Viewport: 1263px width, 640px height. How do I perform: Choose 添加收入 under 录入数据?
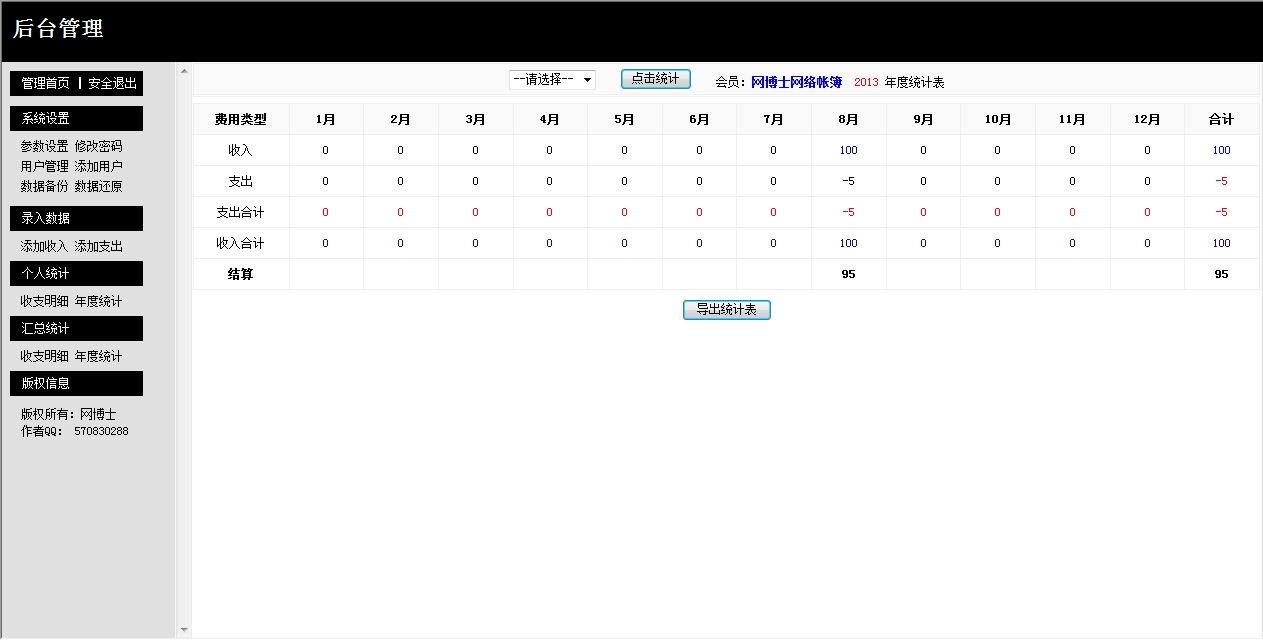click(x=44, y=246)
